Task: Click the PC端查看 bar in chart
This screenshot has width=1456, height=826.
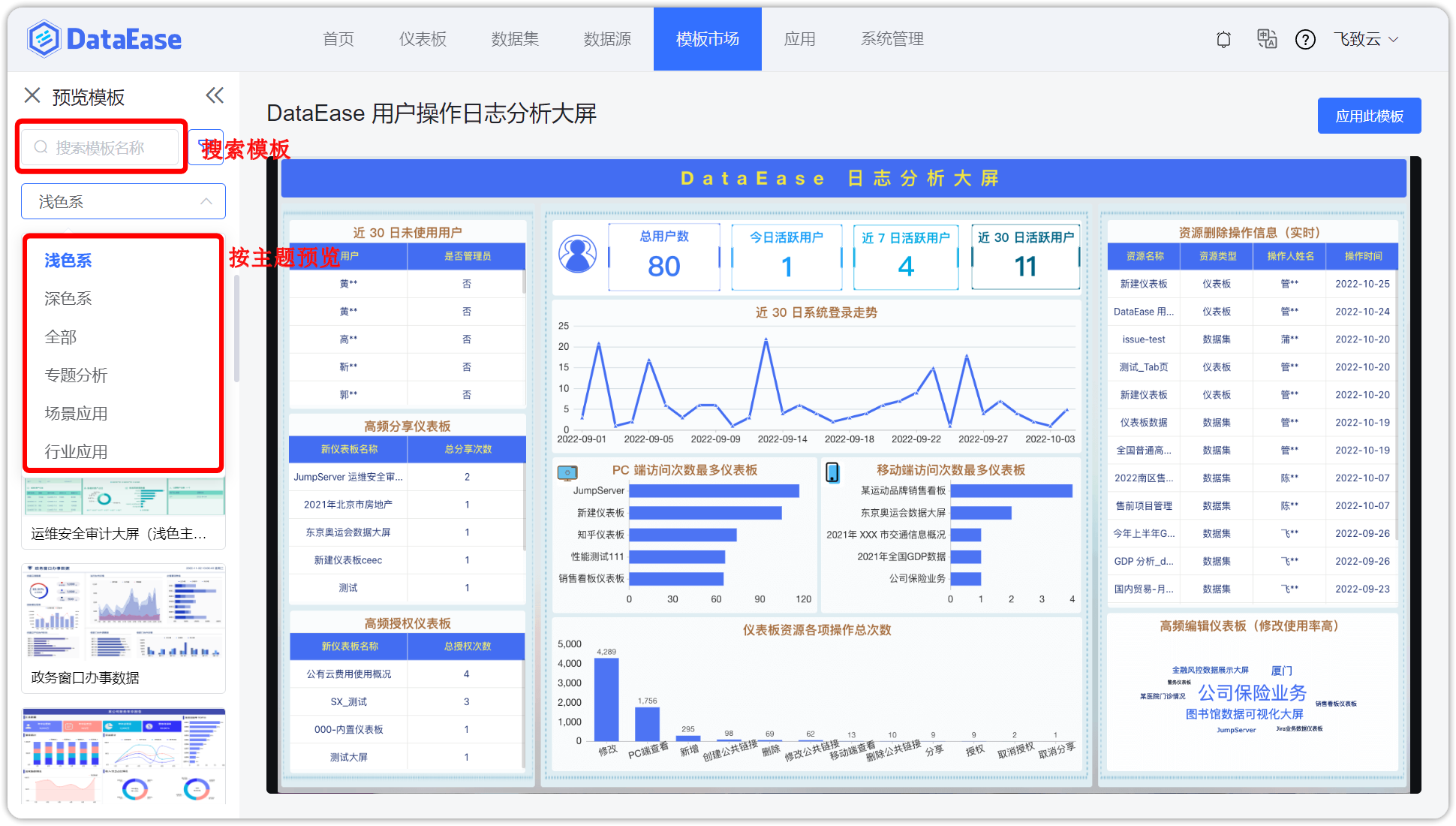Action: [x=647, y=724]
